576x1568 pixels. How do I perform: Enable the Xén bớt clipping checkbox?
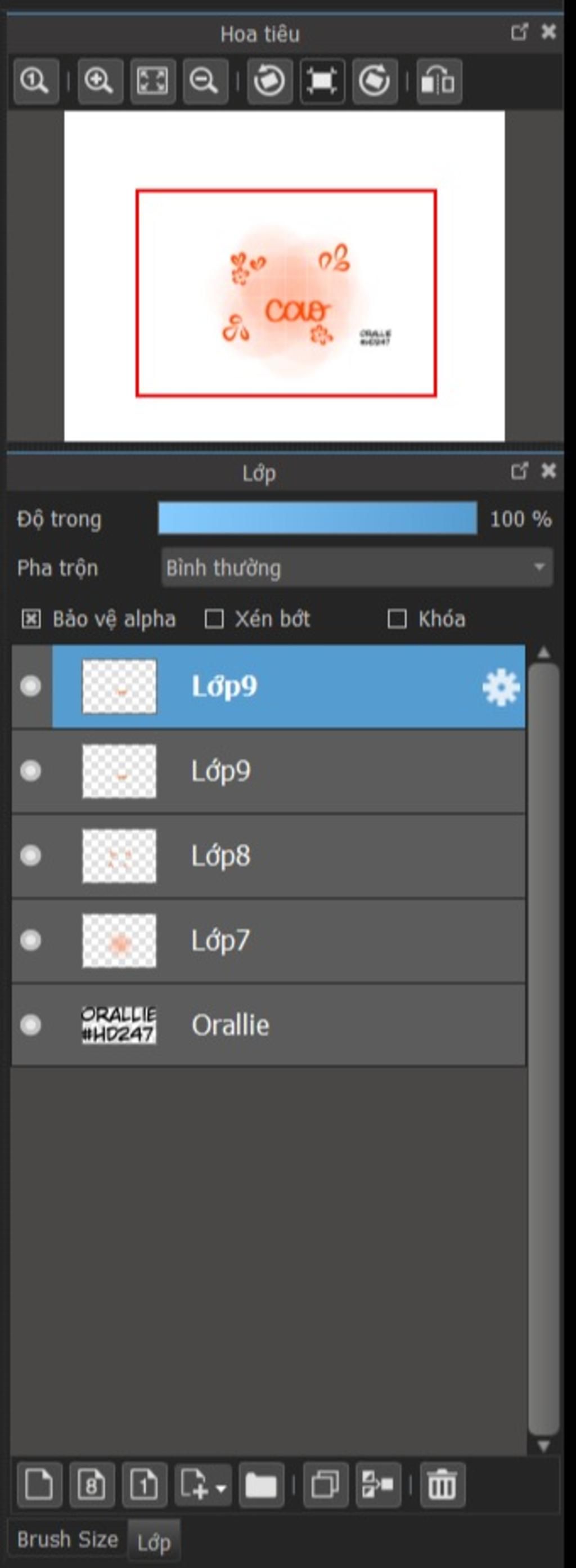[x=214, y=619]
